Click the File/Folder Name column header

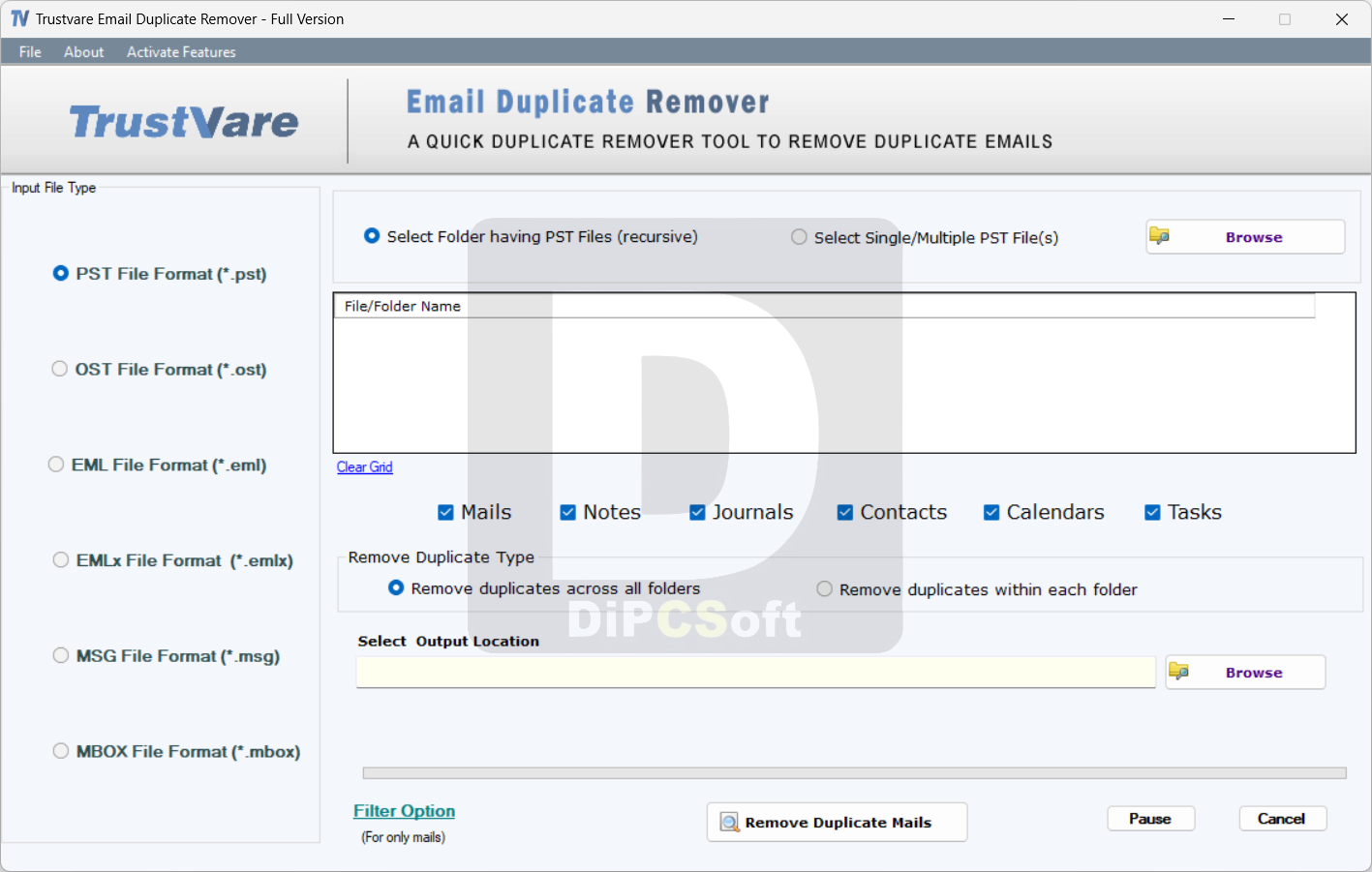[x=824, y=306]
